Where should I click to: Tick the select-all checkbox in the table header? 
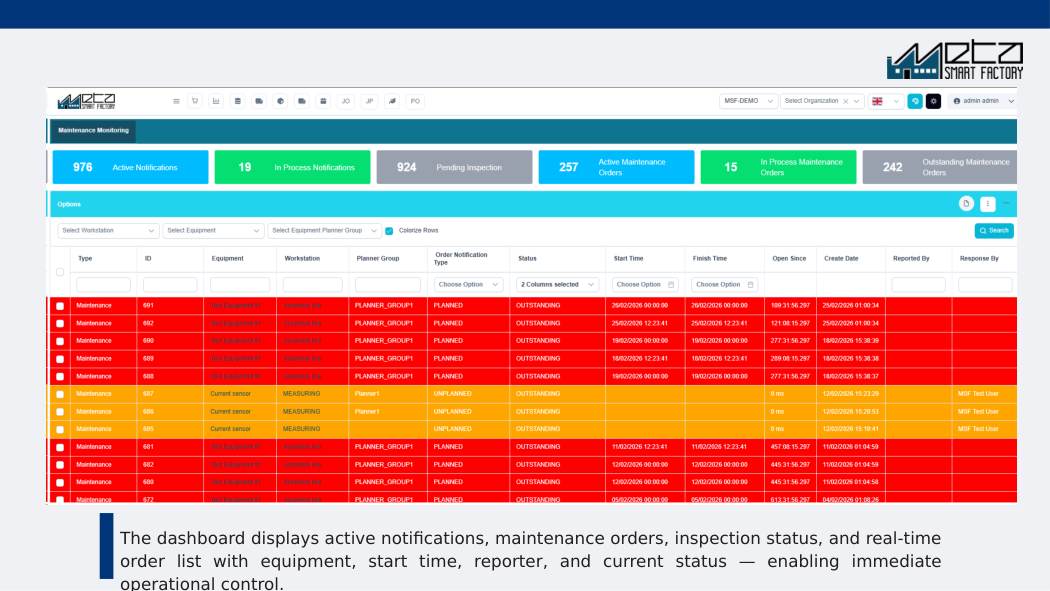pyautogui.click(x=60, y=272)
